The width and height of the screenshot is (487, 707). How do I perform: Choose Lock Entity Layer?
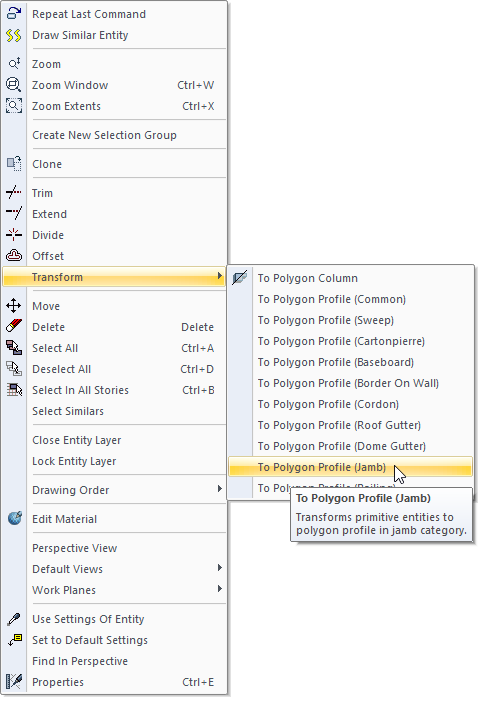click(114, 461)
